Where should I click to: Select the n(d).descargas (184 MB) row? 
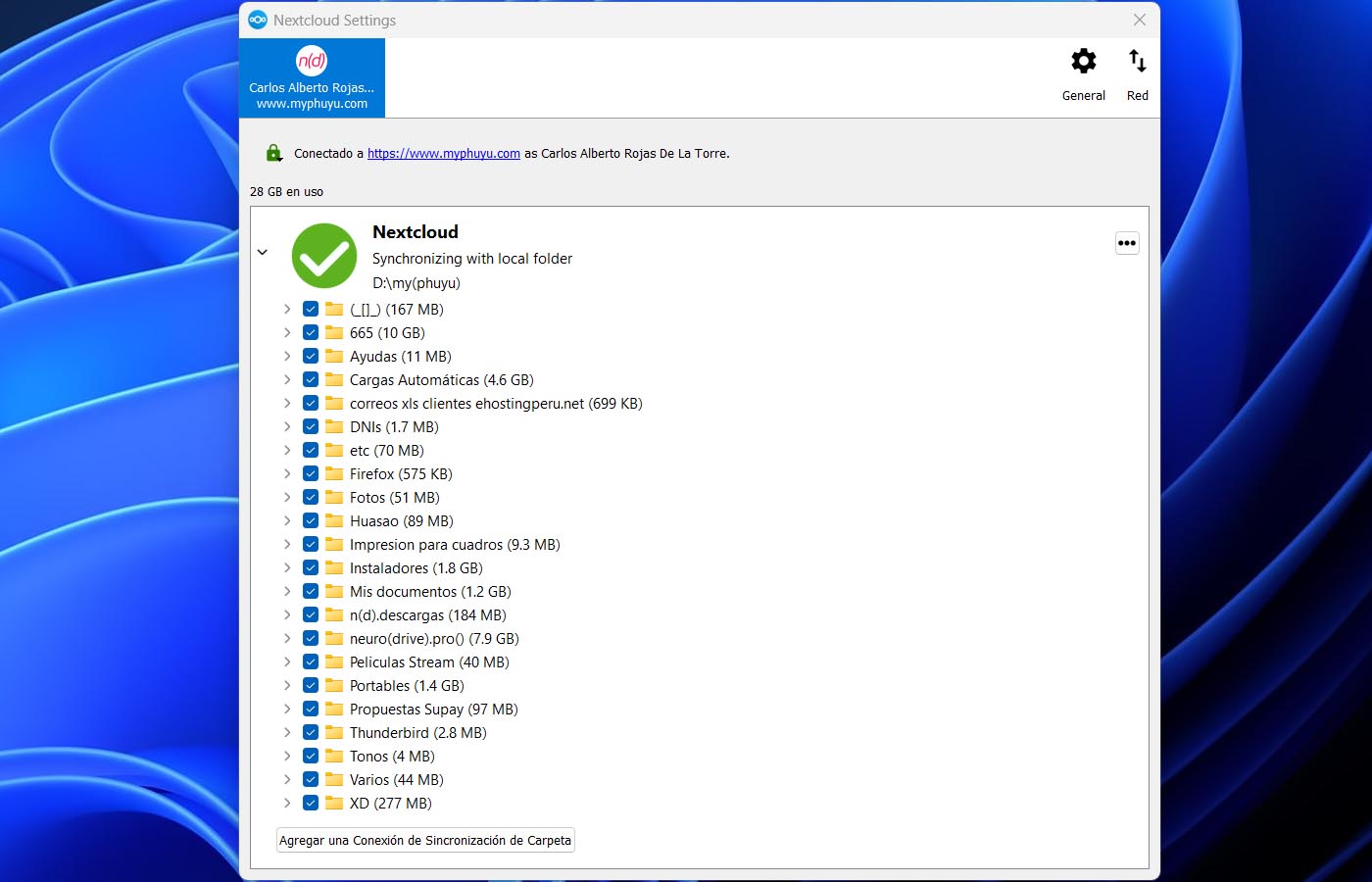coord(428,614)
